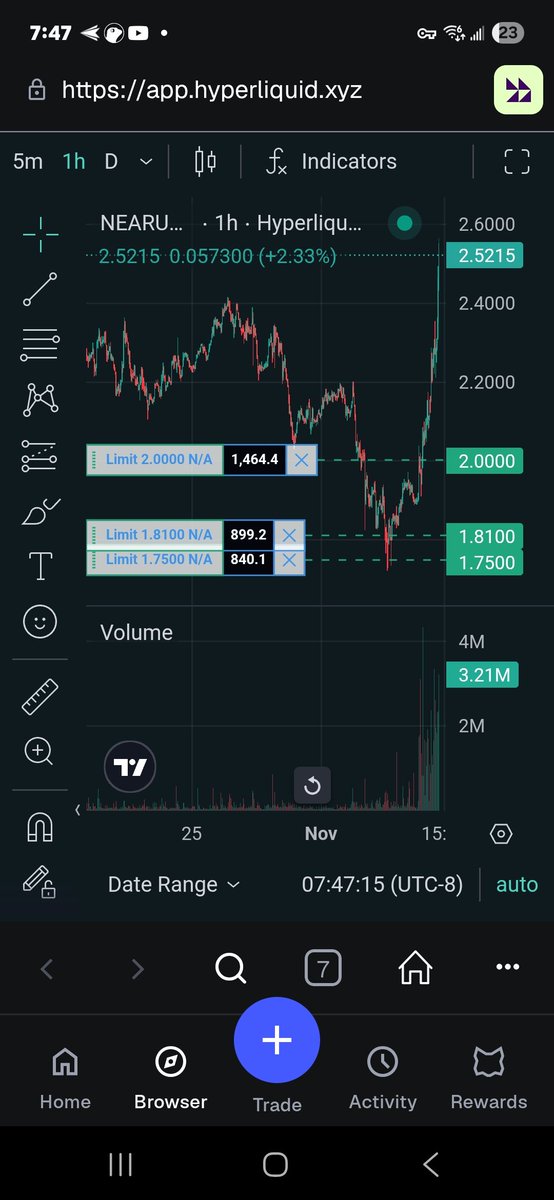This screenshot has height=1200, width=554.
Task: Click the site lock security icon
Action: point(37,91)
